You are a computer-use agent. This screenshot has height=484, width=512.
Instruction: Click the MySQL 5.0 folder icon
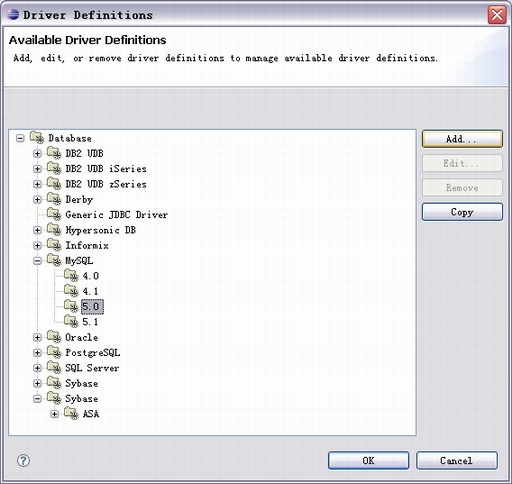pyautogui.click(x=71, y=306)
